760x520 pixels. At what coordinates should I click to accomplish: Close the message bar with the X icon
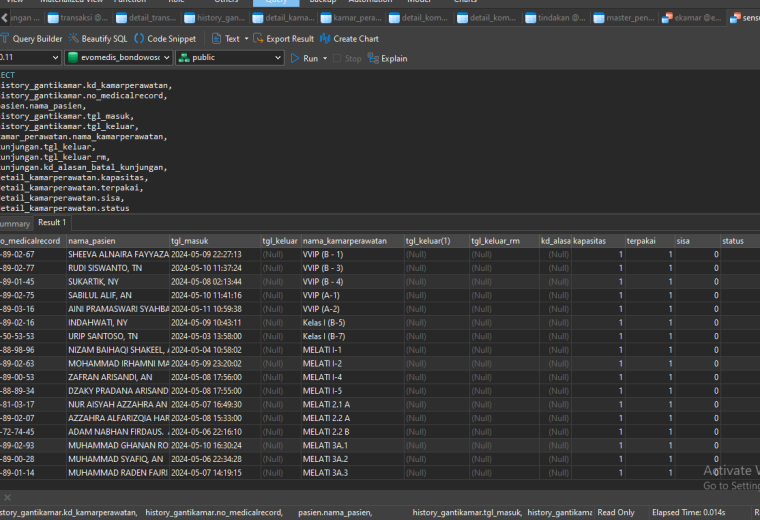[7, 497]
